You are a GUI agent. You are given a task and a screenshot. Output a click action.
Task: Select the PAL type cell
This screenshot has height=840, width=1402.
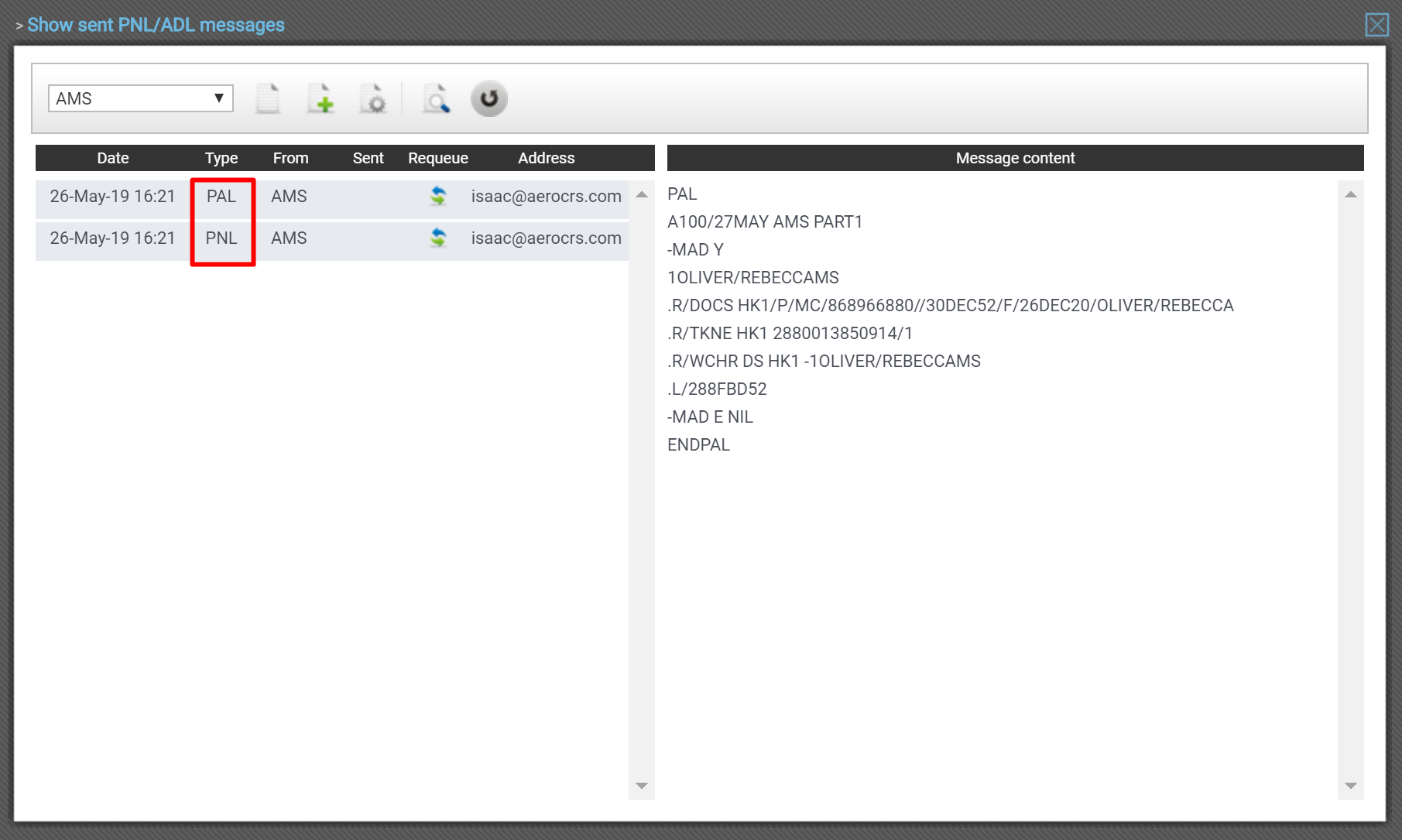coord(221,197)
